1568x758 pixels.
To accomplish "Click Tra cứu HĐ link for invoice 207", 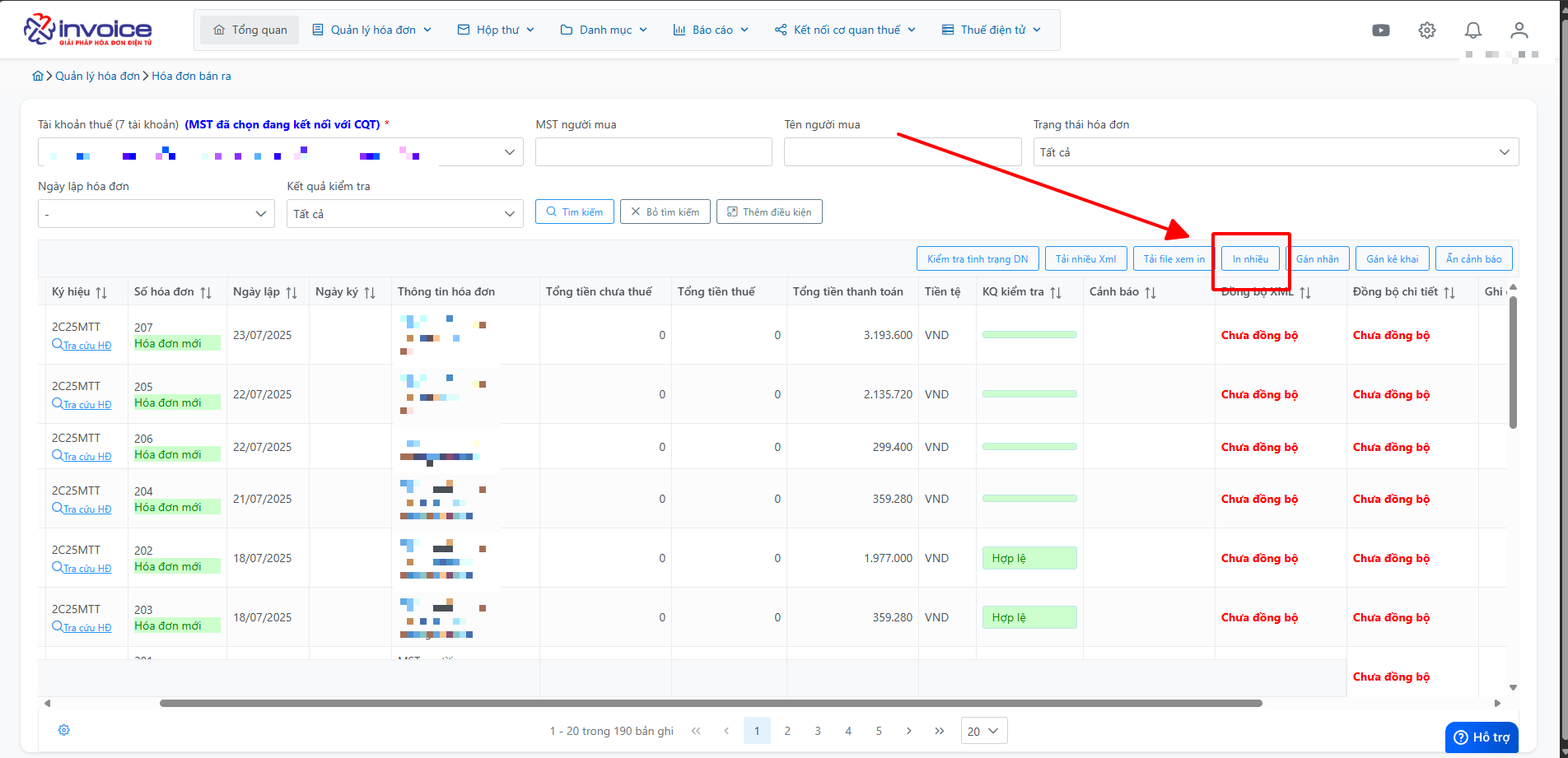I will (82, 346).
